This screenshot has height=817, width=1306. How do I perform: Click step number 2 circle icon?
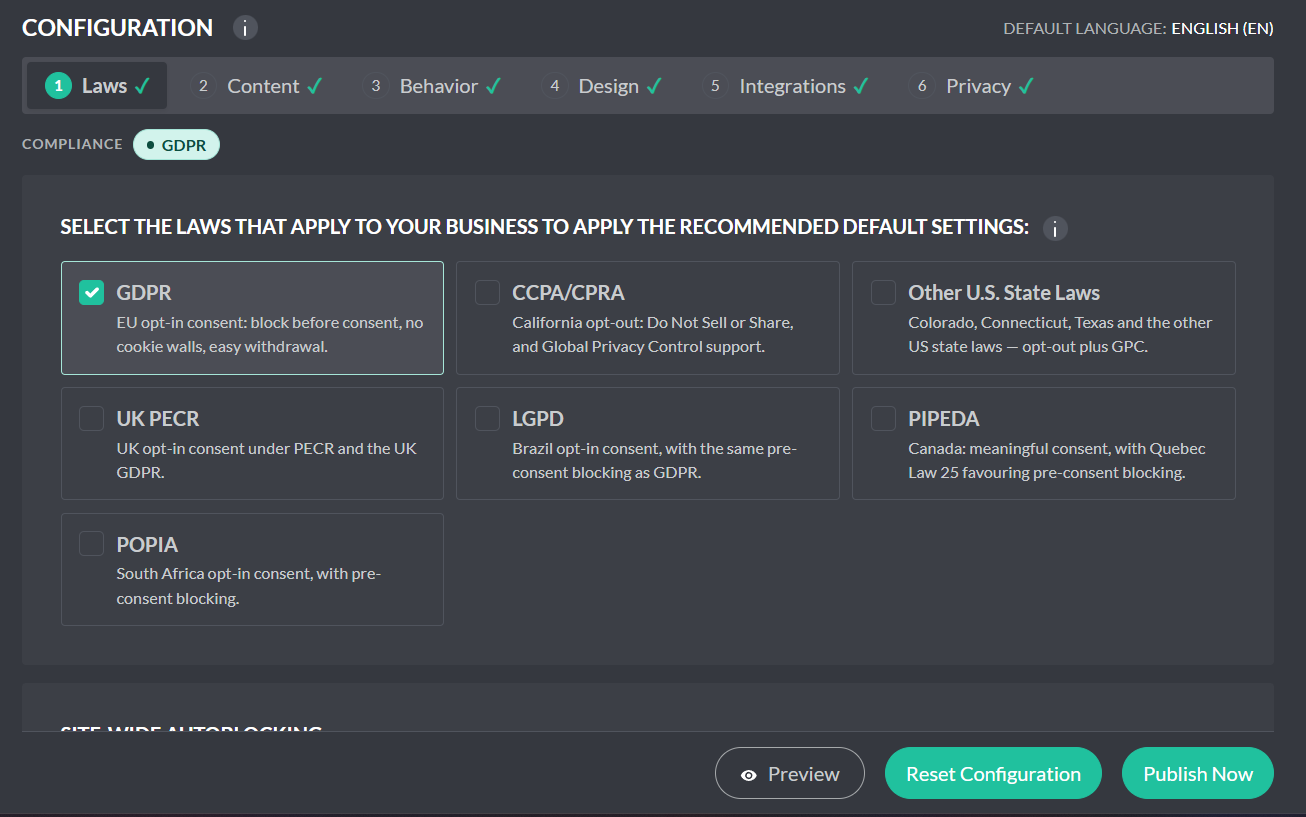(x=203, y=86)
